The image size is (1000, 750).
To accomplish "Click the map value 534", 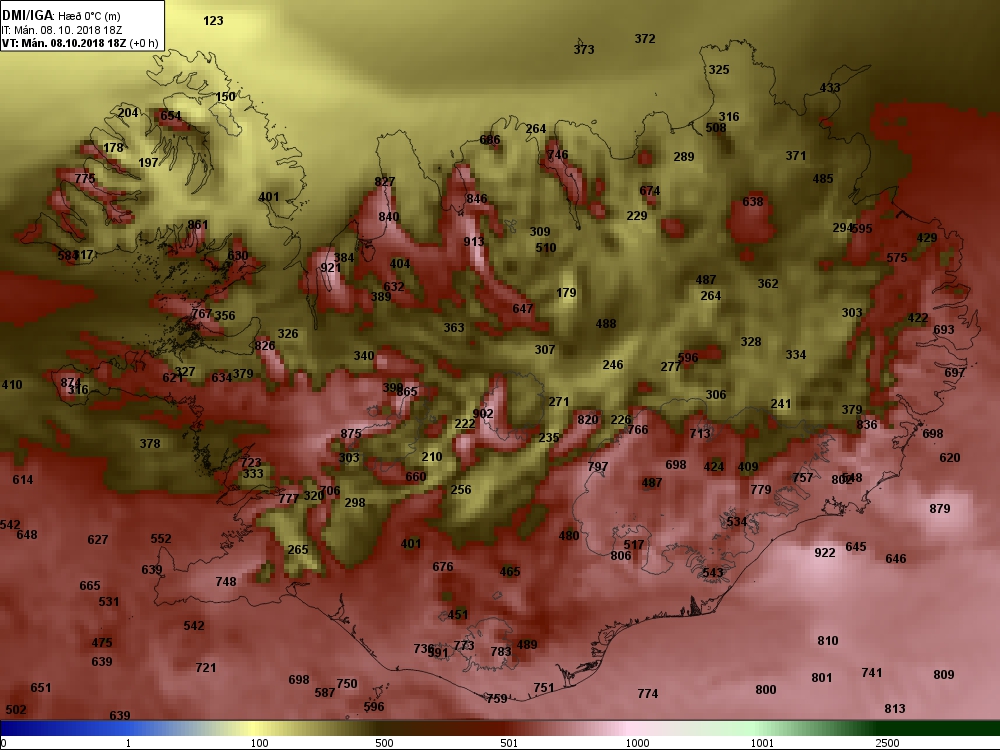I will pos(736,521).
